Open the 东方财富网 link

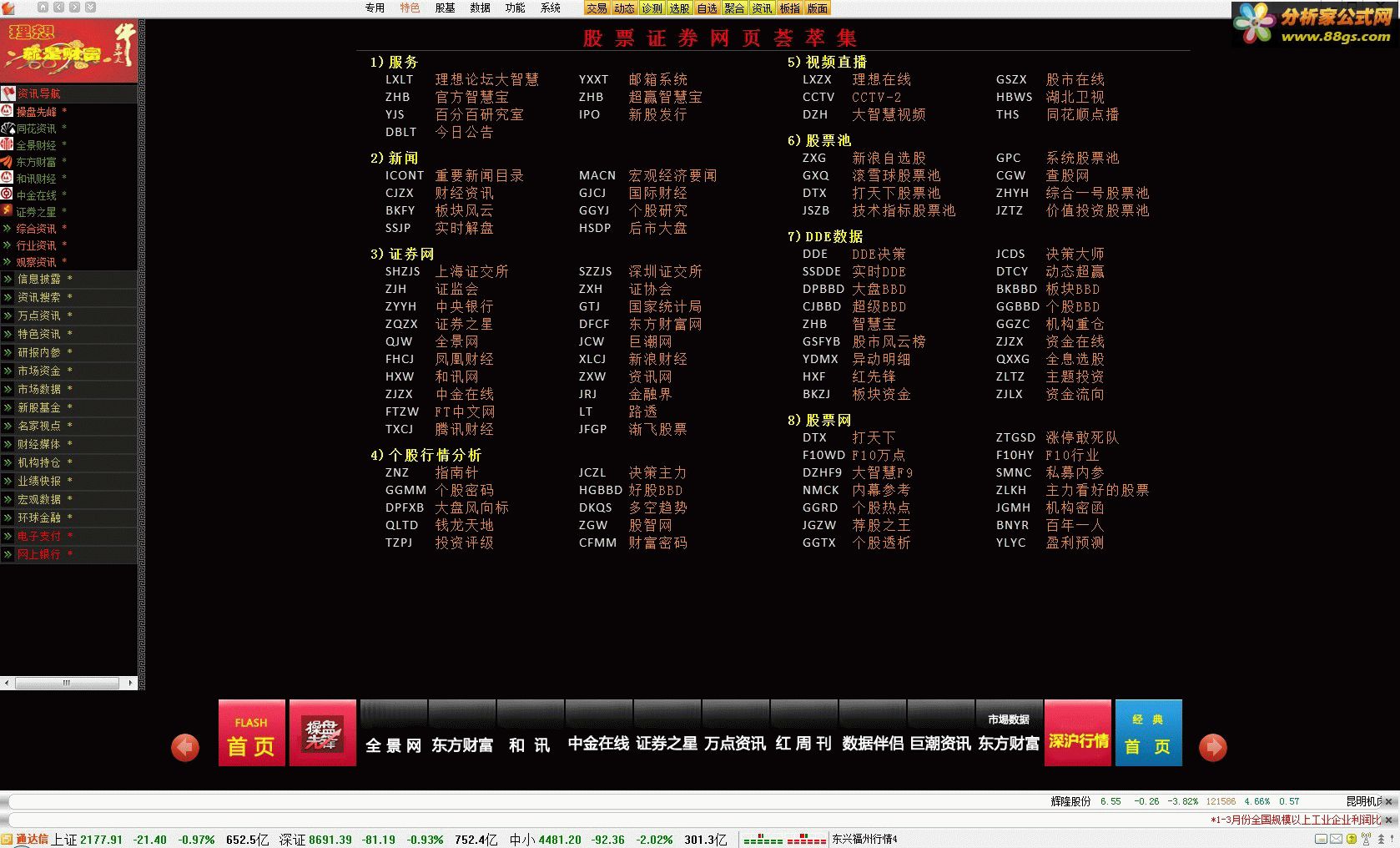(665, 324)
